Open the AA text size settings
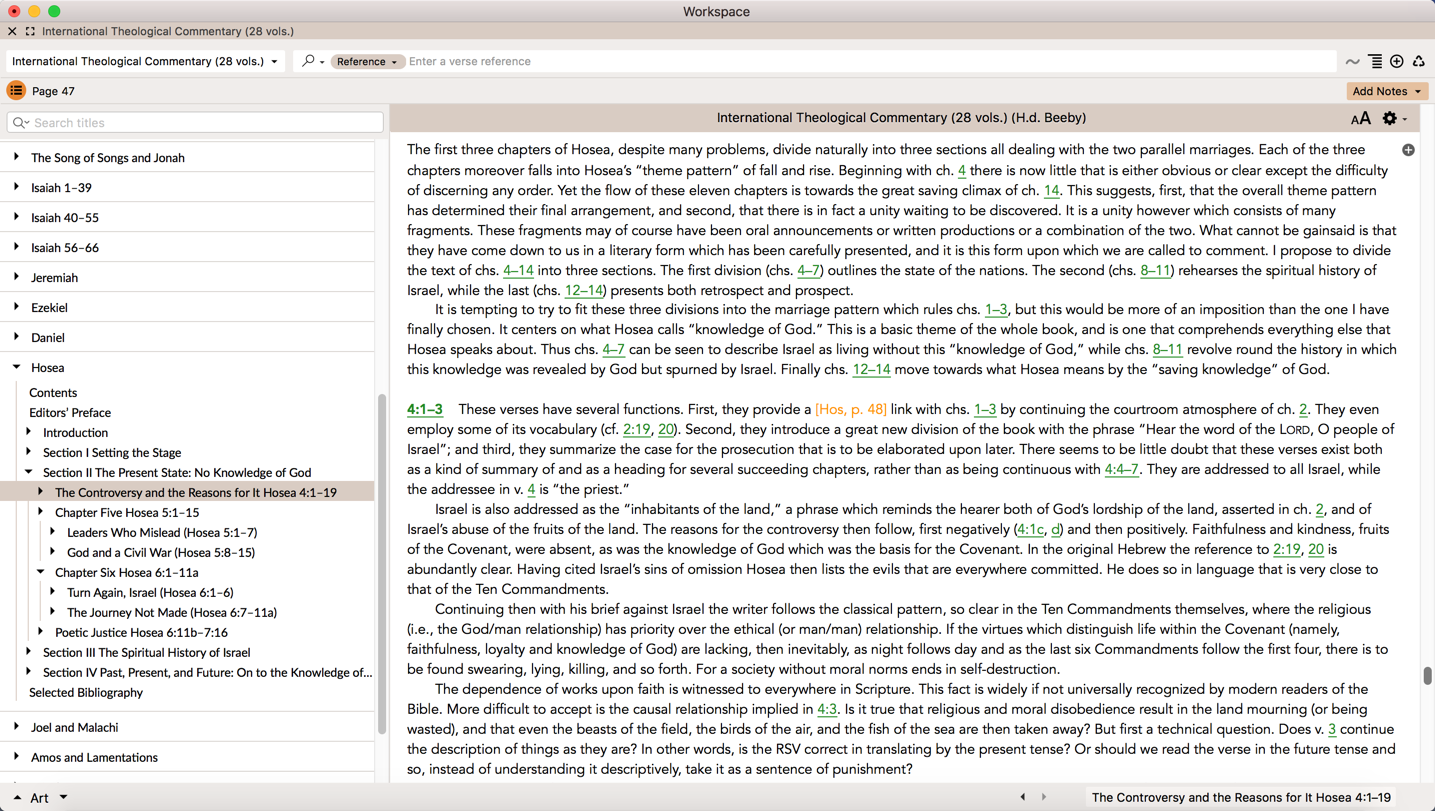 click(x=1360, y=119)
